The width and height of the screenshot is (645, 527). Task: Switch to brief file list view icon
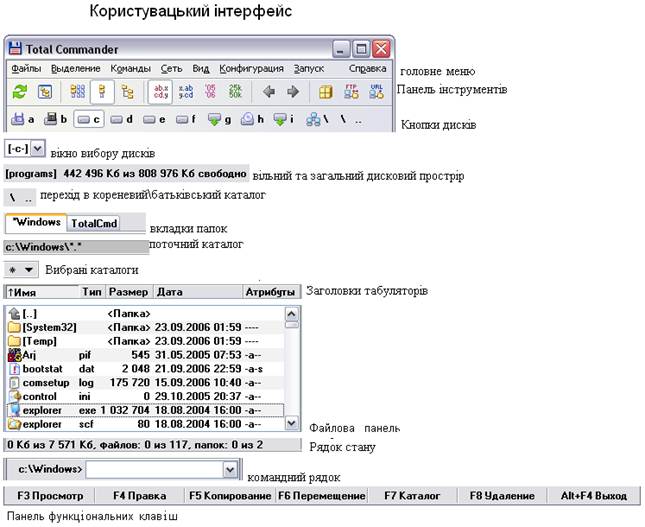[x=77, y=91]
